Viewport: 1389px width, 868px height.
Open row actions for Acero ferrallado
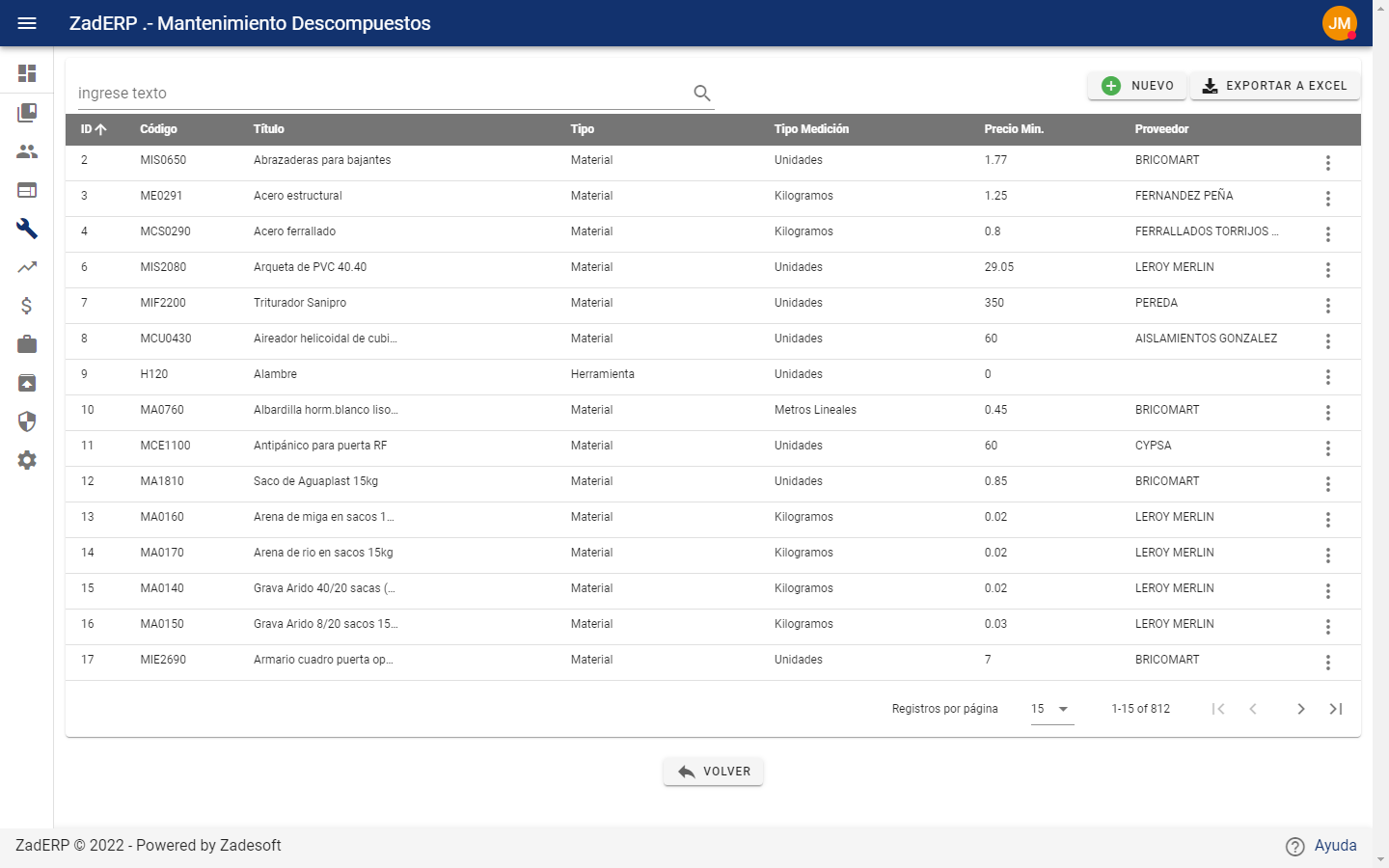point(1328,234)
